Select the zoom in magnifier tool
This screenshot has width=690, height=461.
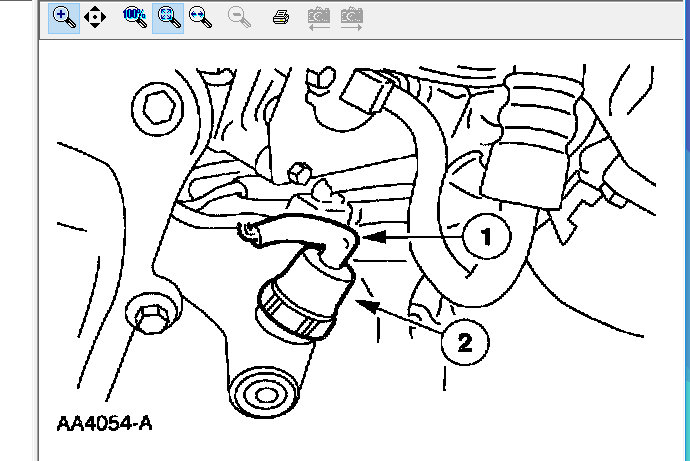[x=64, y=18]
